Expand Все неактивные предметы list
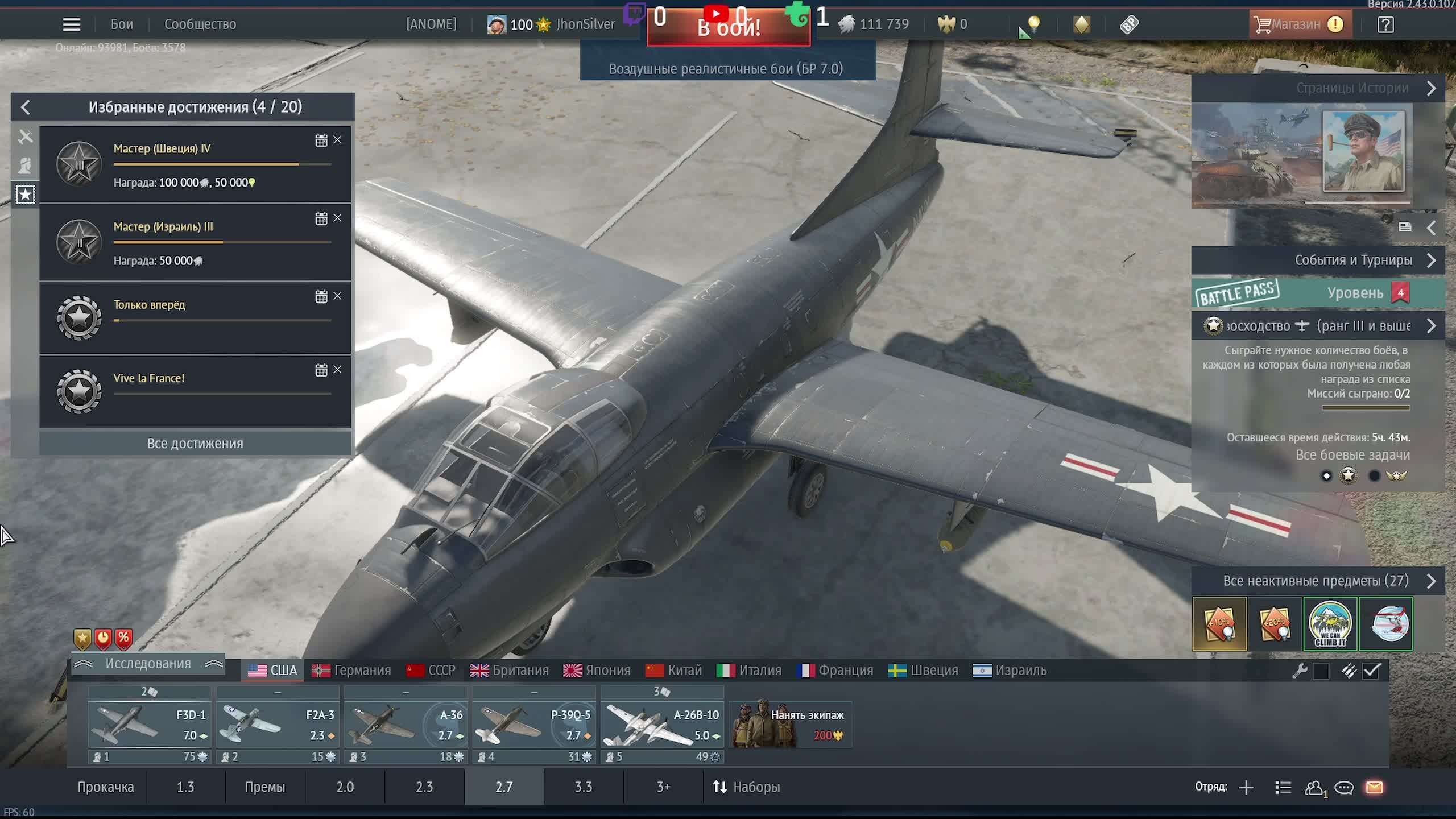 pyautogui.click(x=1431, y=581)
